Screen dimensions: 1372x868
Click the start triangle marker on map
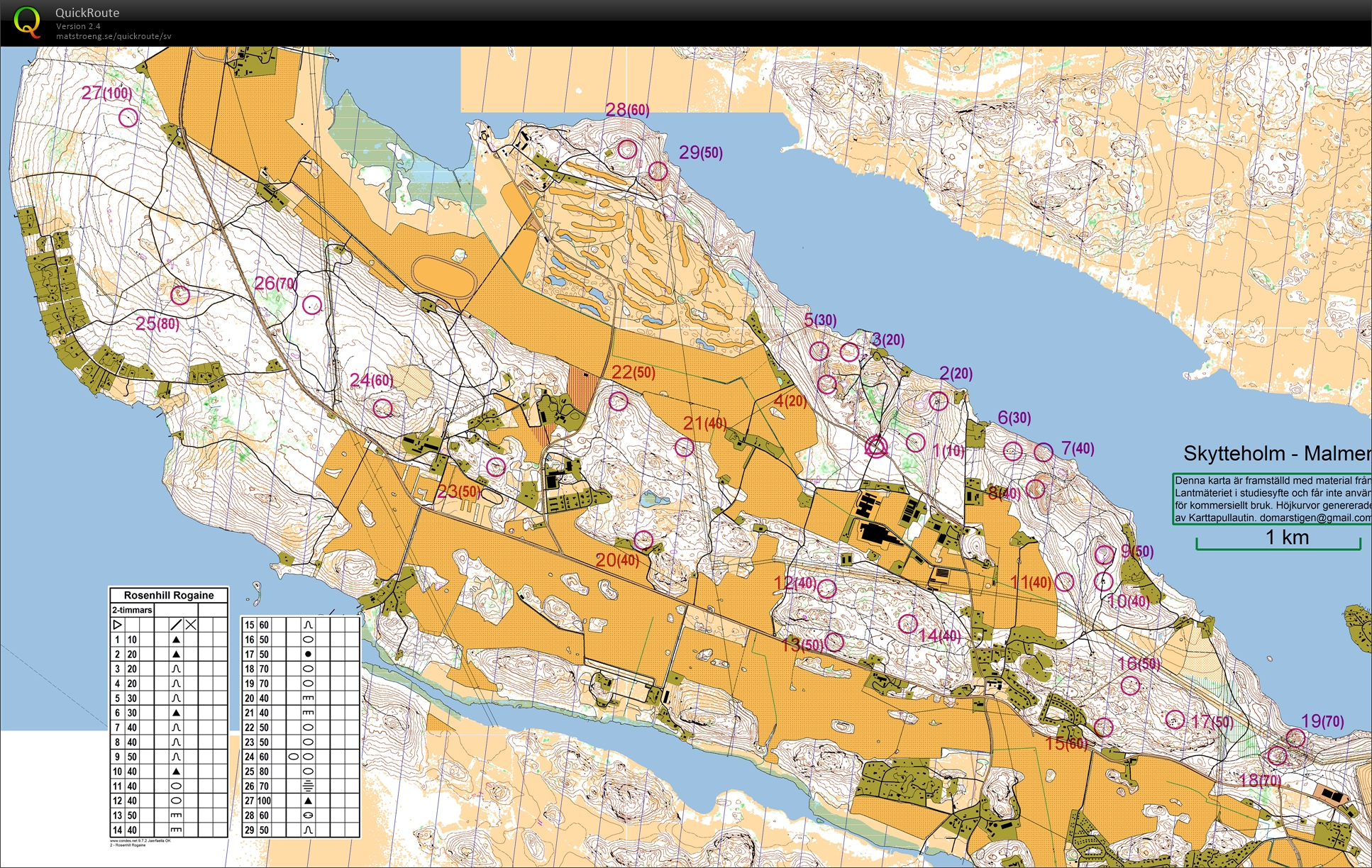pyautogui.click(x=877, y=447)
